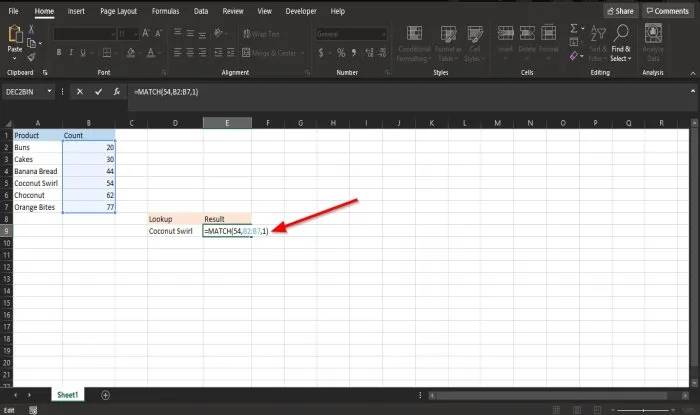The height and width of the screenshot is (415, 700).
Task: Cancel formula entry with X icon
Action: pyautogui.click(x=79, y=92)
